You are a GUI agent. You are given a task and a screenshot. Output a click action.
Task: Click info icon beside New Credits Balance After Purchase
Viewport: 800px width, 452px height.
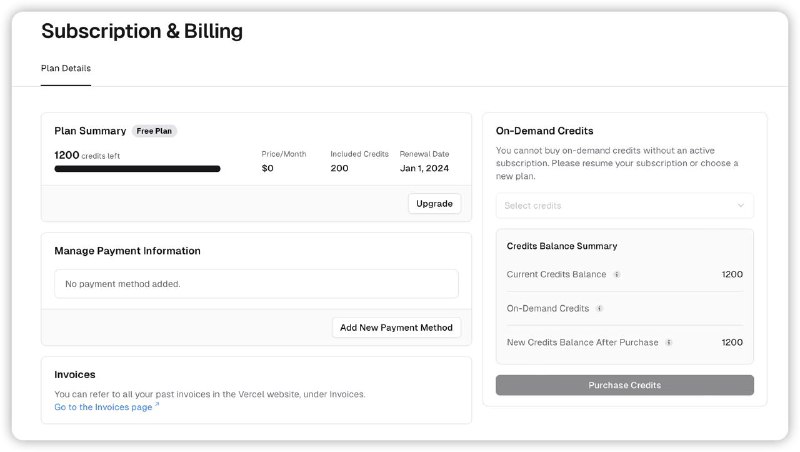click(668, 342)
